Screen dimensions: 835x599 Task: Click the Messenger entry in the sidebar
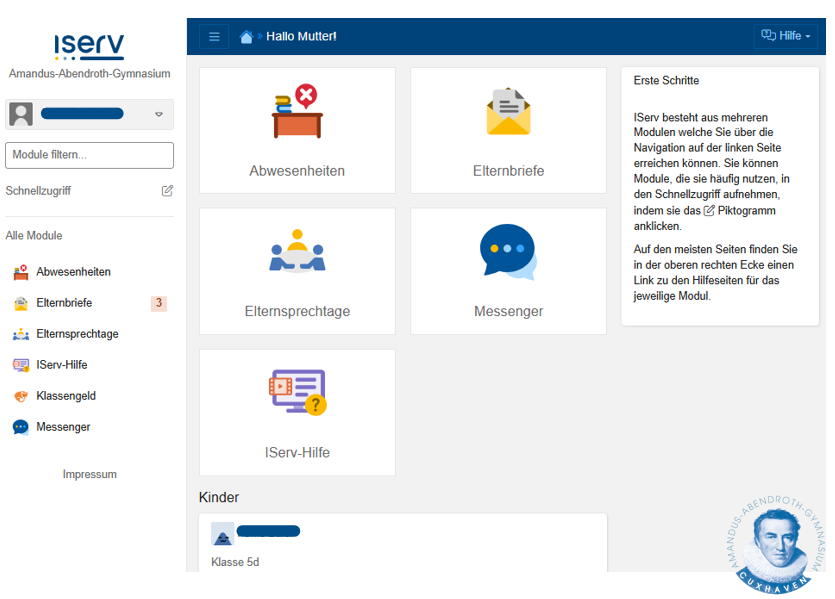pos(63,427)
